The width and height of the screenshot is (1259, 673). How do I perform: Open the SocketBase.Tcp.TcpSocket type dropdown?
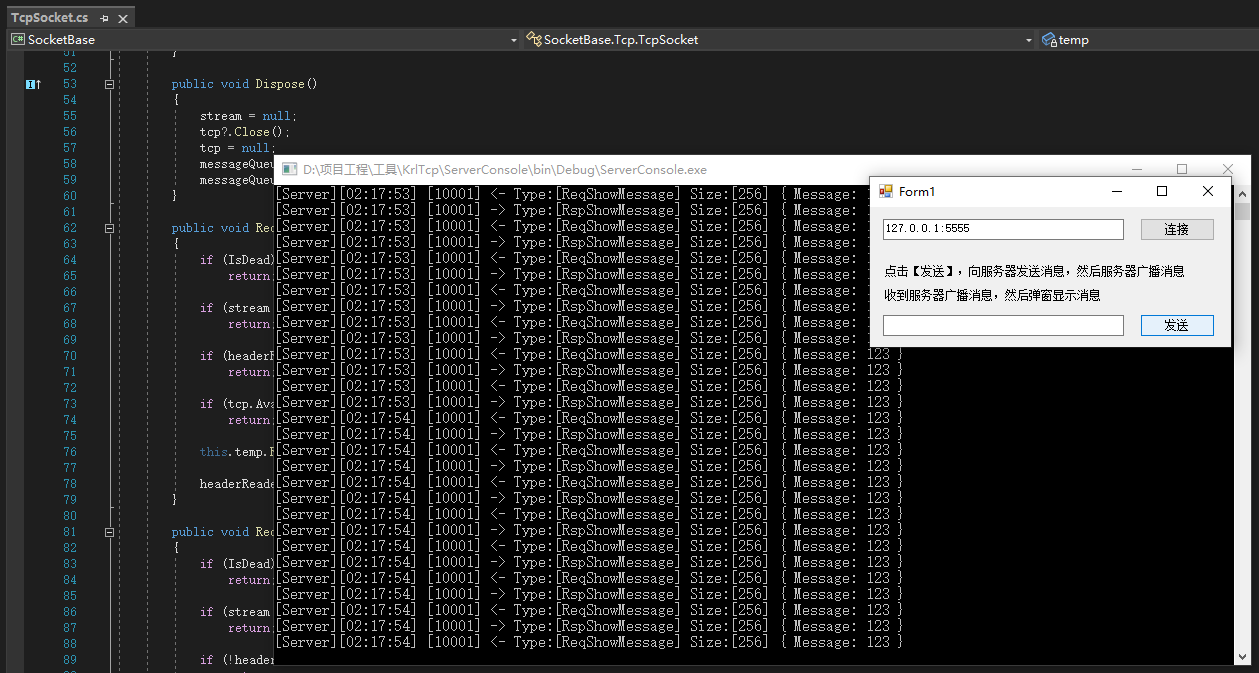780,40
